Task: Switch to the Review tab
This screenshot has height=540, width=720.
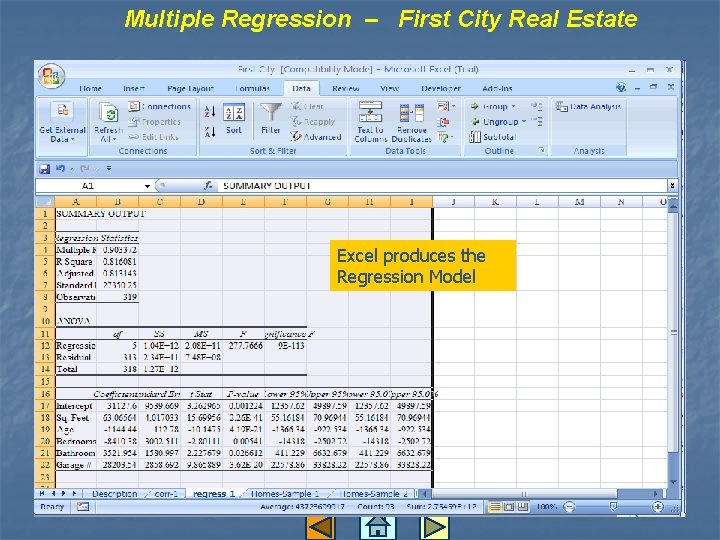Action: tap(345, 88)
